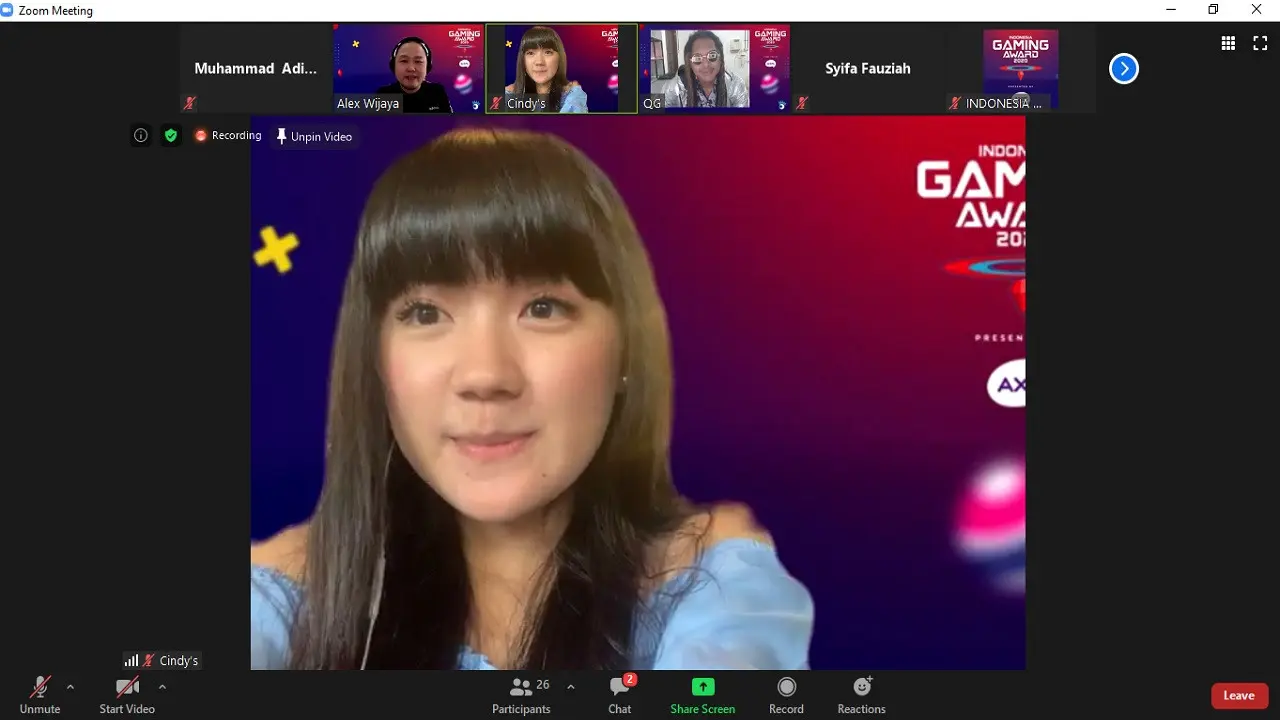Select Muhammad Adi participant tile
Screen dimensions: 1280x720
coord(256,68)
